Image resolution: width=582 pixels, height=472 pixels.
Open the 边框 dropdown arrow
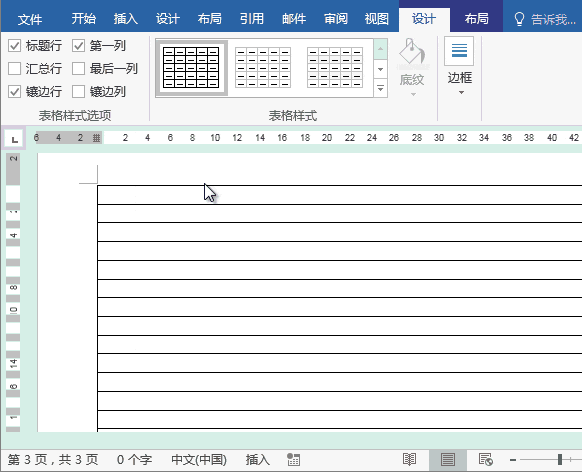point(461,92)
